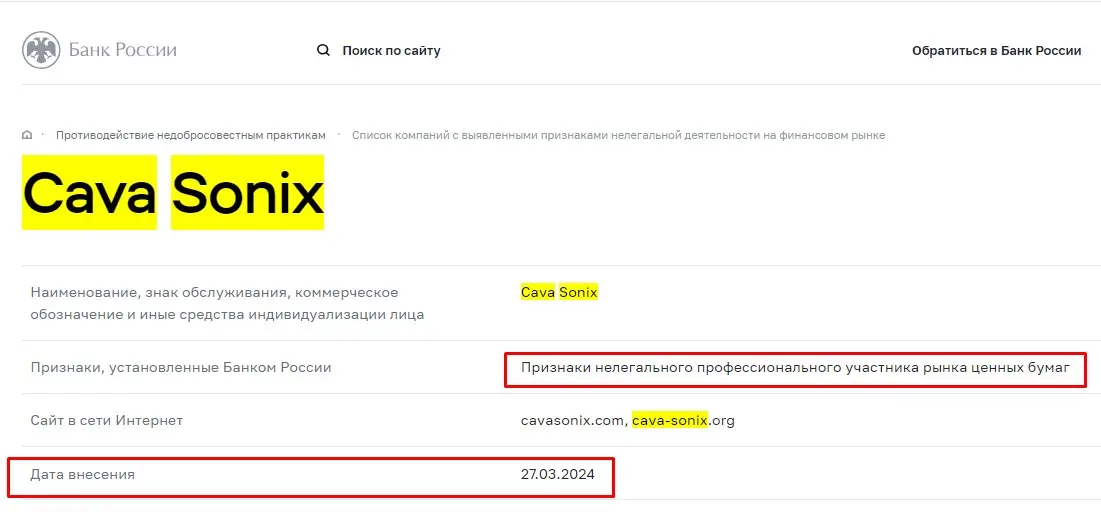Click the highlighted word Sonix in the page heading
Image resolution: width=1101 pixels, height=512 pixels.
pos(247,193)
